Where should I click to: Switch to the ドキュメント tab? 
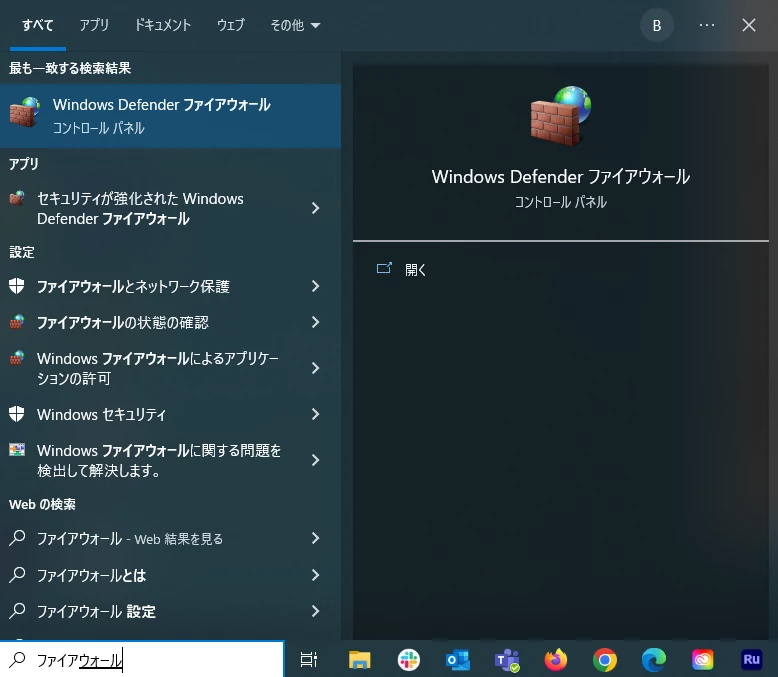click(163, 25)
